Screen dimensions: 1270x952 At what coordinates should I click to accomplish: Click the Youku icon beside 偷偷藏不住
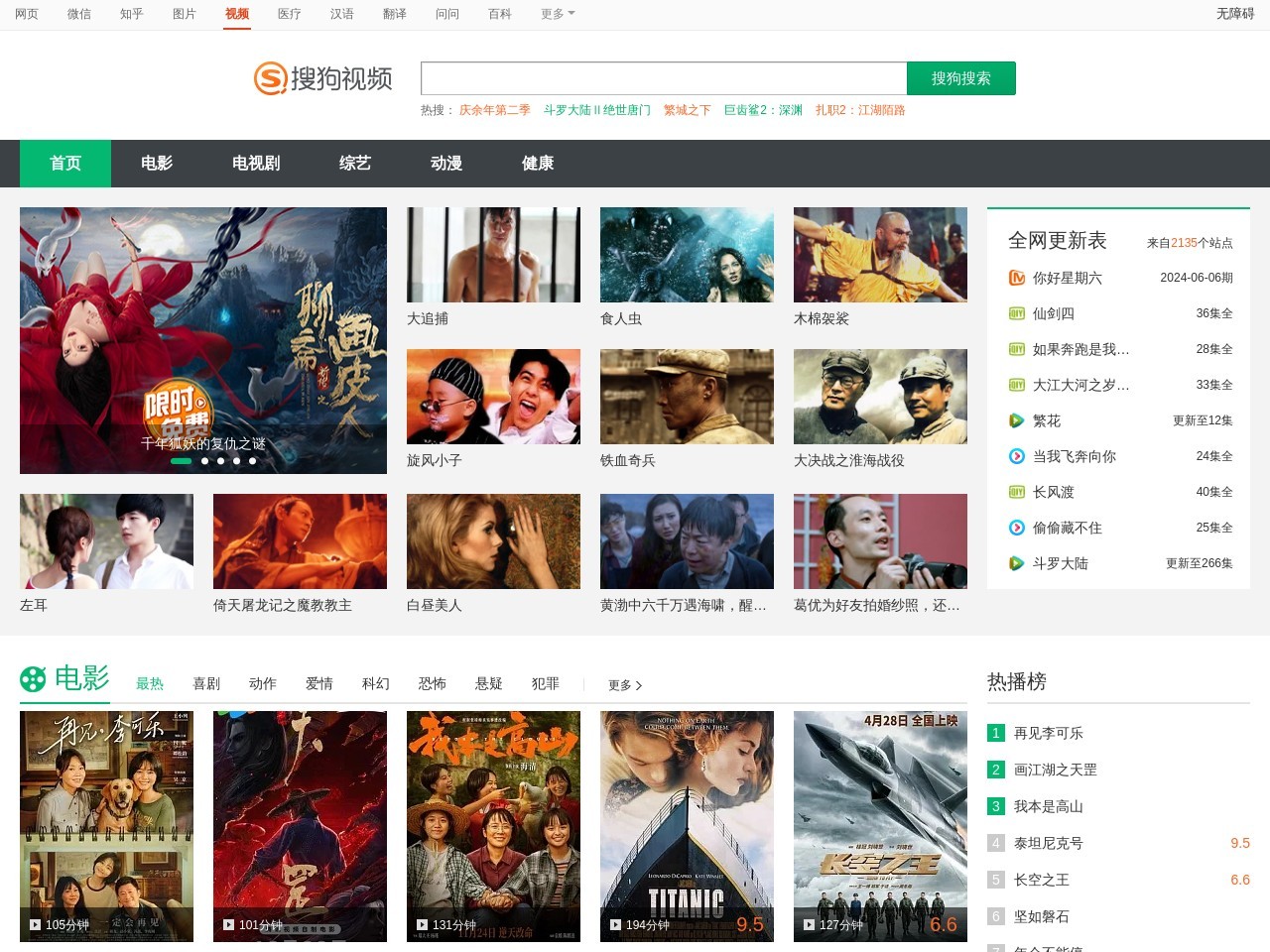1017,528
